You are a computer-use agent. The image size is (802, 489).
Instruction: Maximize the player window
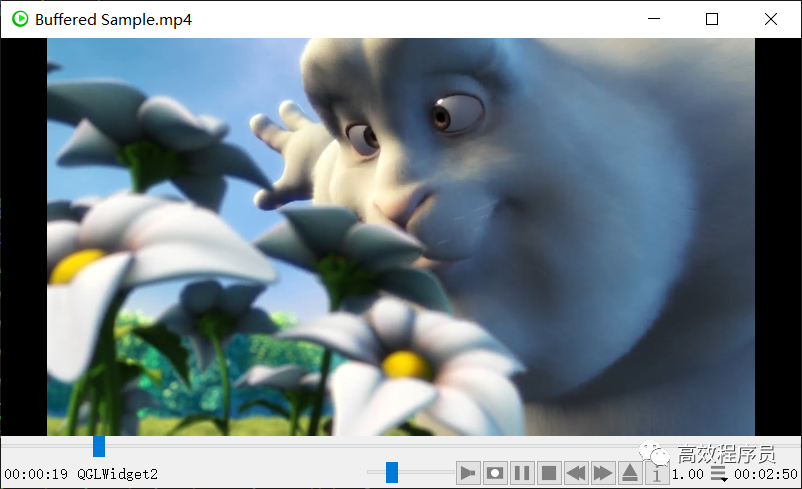[712, 19]
